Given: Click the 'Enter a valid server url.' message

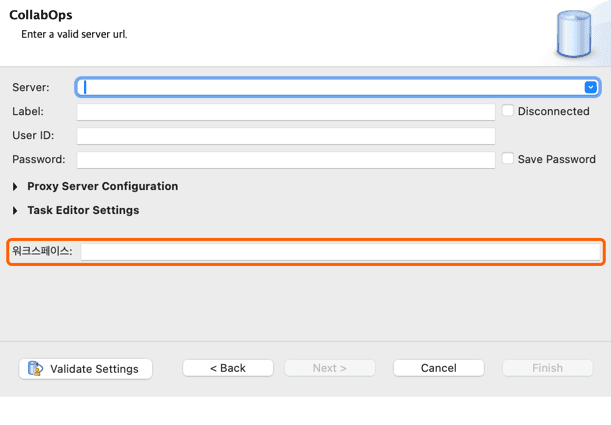Looking at the screenshot, I should tap(74, 34).
